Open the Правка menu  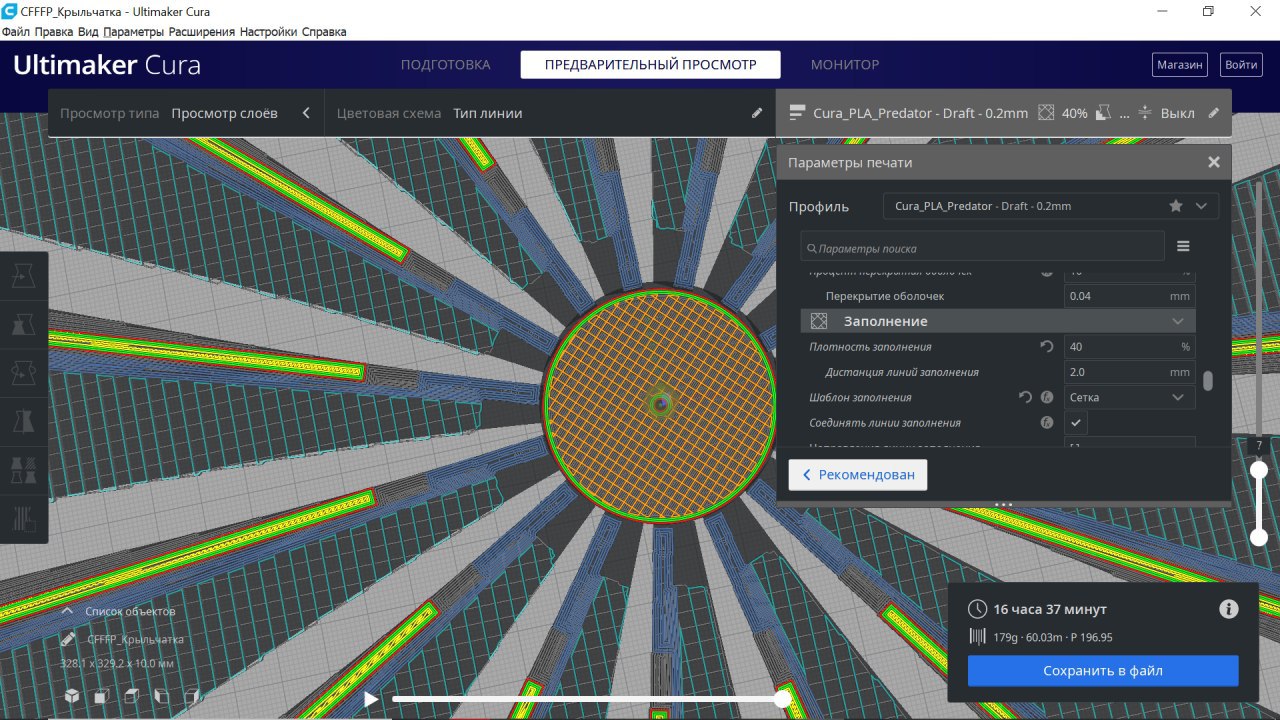54,32
